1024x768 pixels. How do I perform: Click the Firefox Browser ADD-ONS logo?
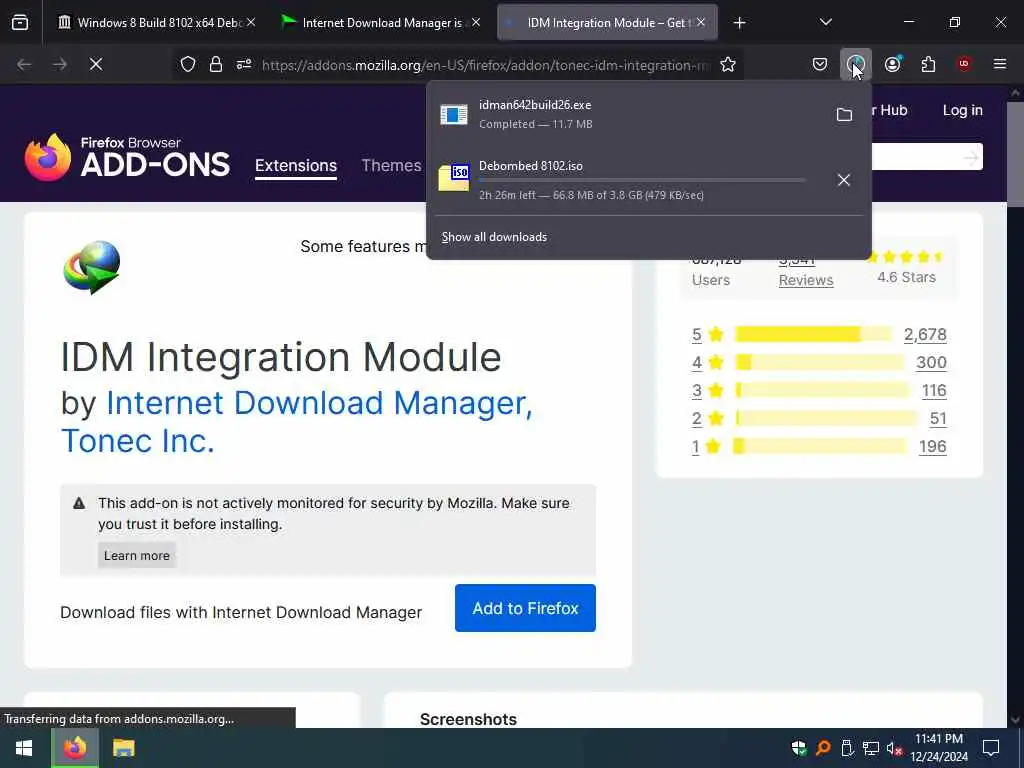tap(127, 157)
